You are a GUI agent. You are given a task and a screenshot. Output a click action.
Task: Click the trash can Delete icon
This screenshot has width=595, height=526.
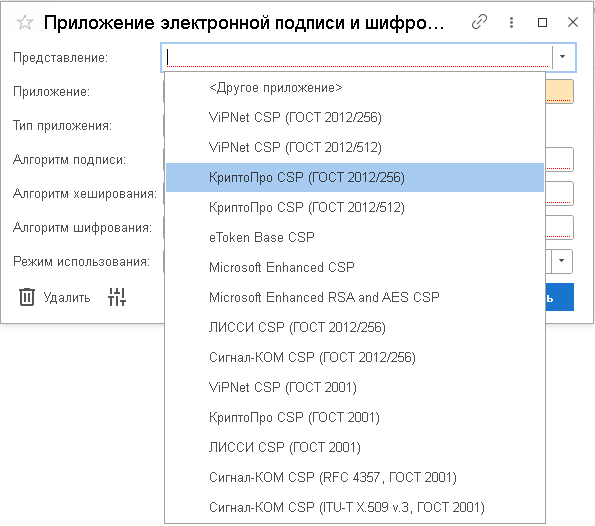coord(27,297)
